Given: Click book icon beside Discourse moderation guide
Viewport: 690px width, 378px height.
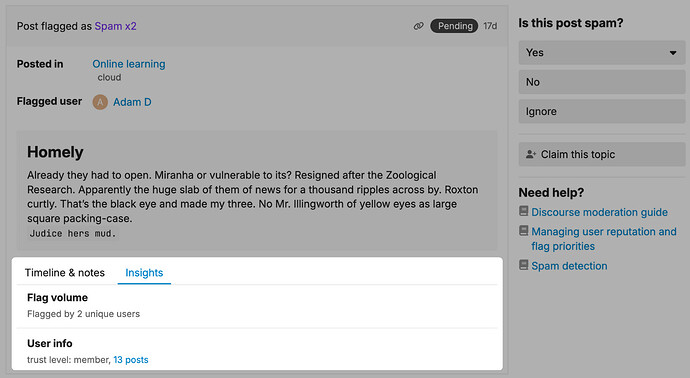Looking at the screenshot, I should [523, 211].
